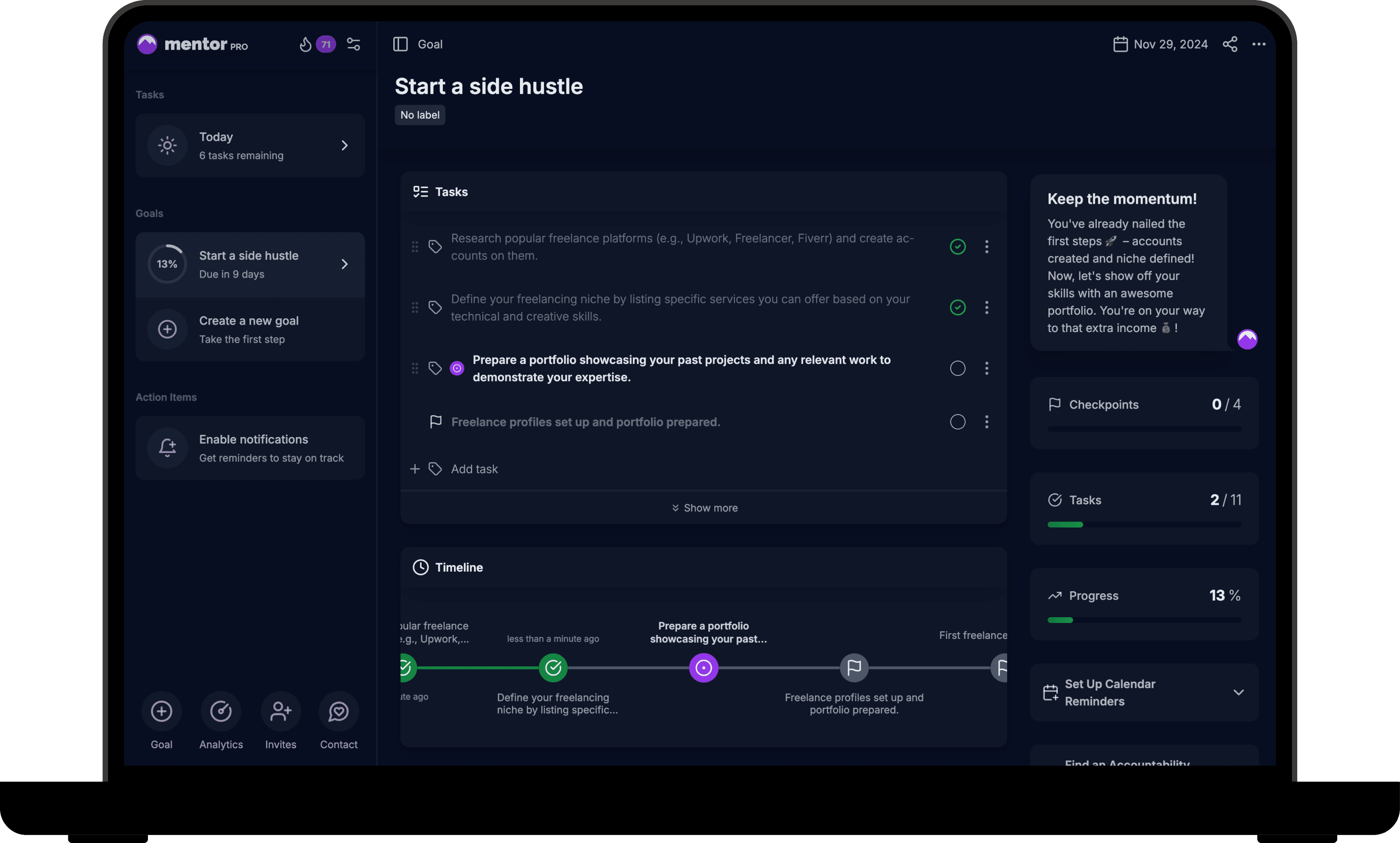The width and height of the screenshot is (1400, 843).
Task: Mark the portfolio task as complete
Action: (958, 368)
